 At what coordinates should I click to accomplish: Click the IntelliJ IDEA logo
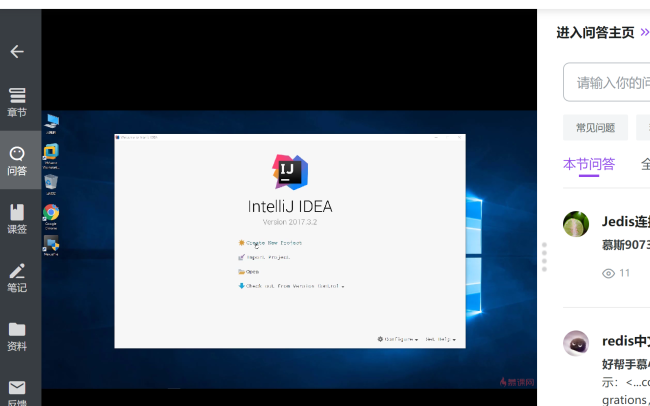[290, 172]
